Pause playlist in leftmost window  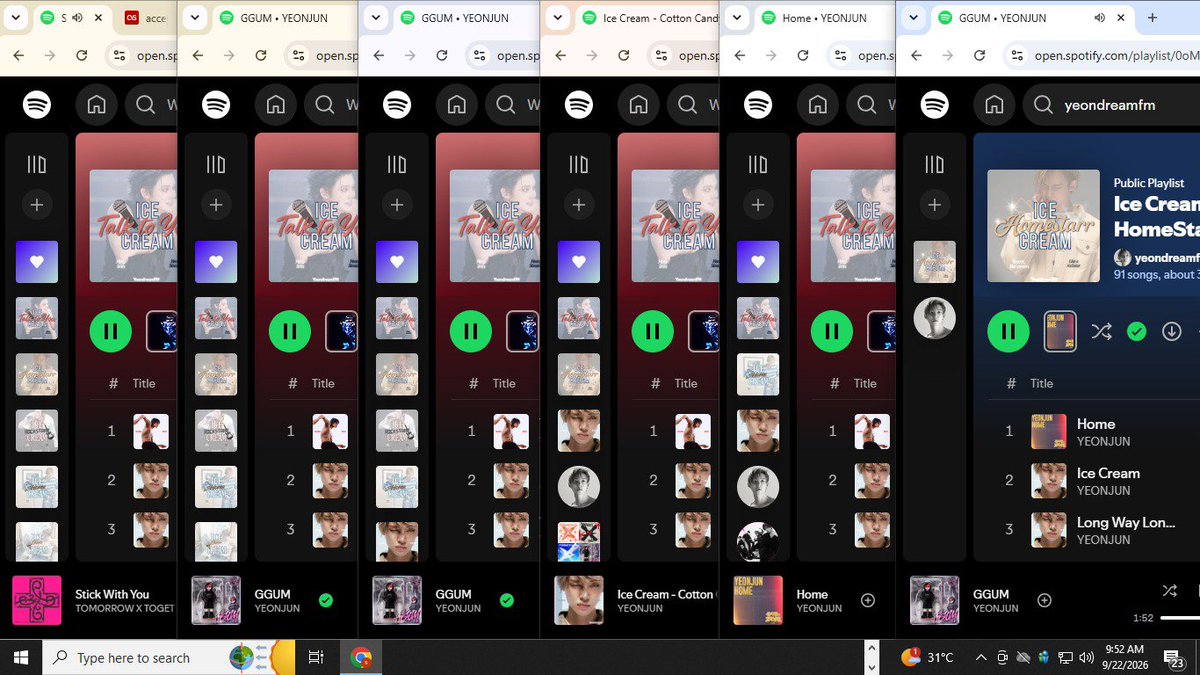(x=110, y=331)
